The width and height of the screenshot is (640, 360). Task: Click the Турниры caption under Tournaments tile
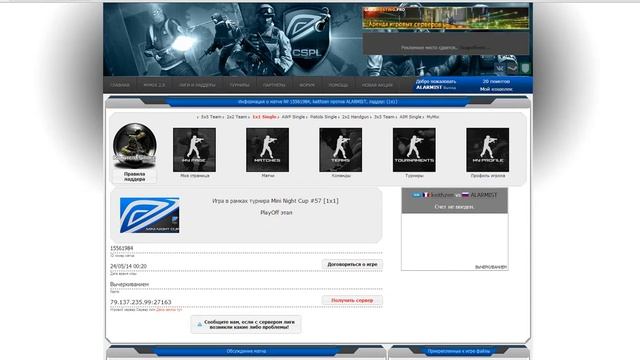[414, 176]
